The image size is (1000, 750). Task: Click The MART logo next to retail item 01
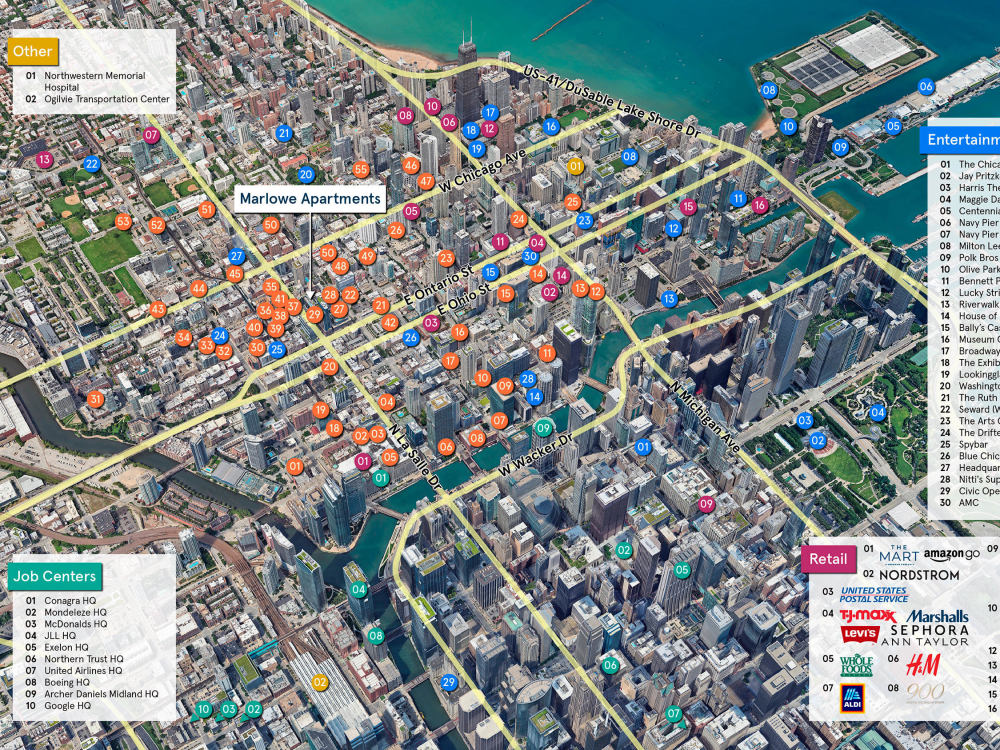[x=898, y=556]
